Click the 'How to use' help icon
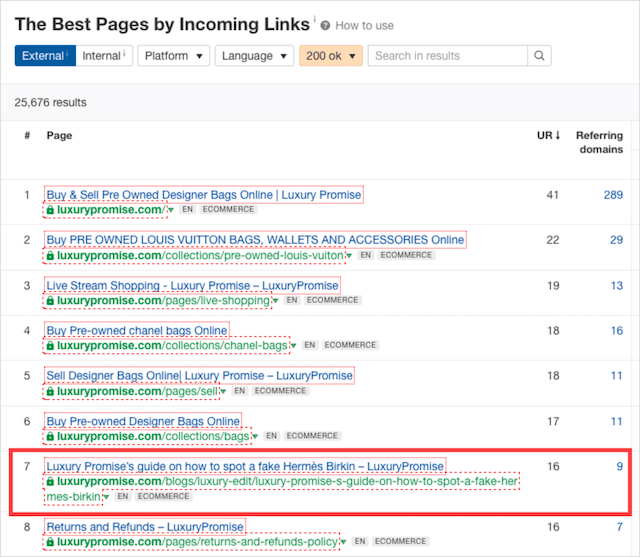 tap(327, 25)
